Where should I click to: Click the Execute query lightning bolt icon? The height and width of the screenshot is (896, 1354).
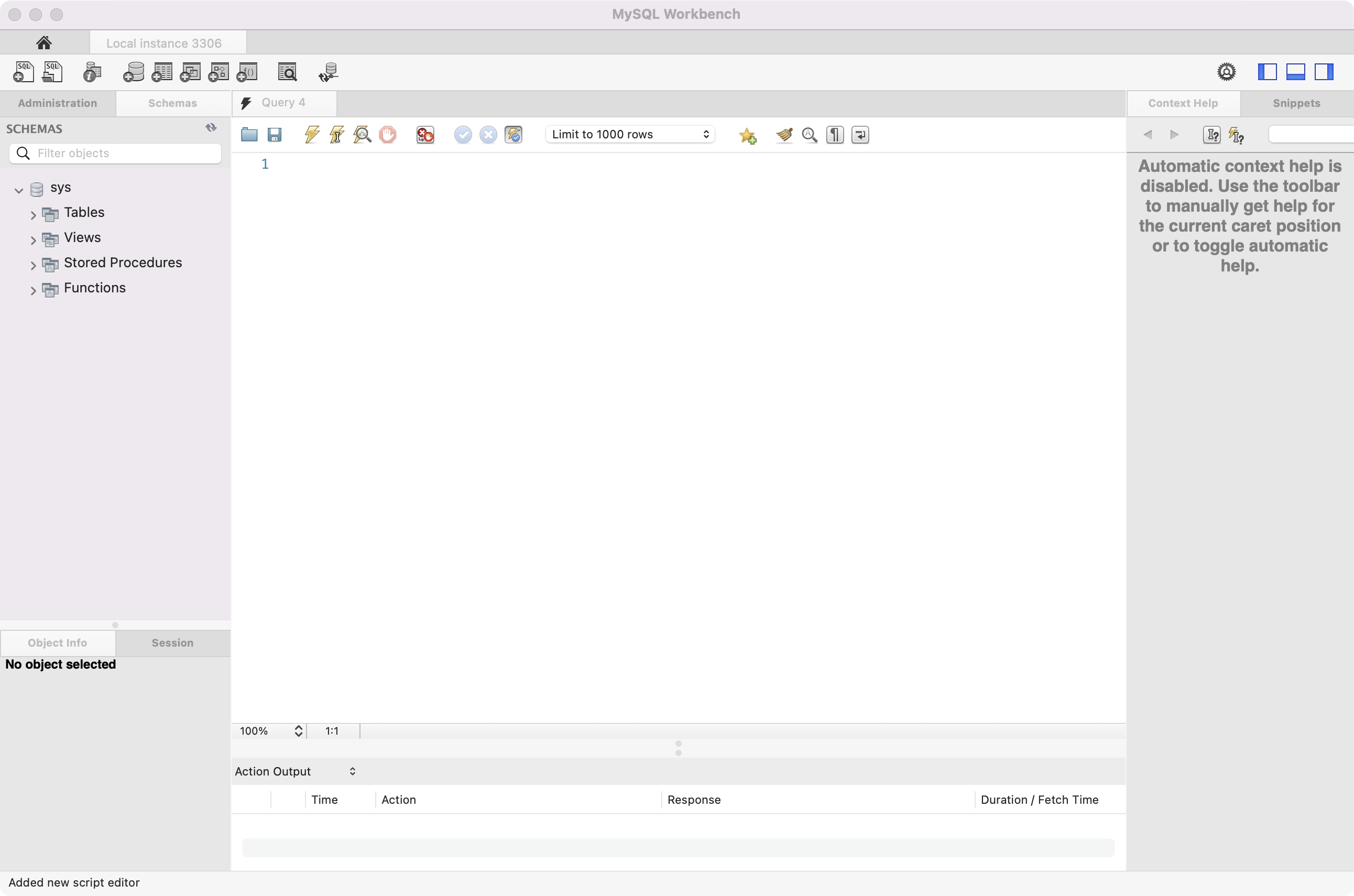(x=312, y=135)
